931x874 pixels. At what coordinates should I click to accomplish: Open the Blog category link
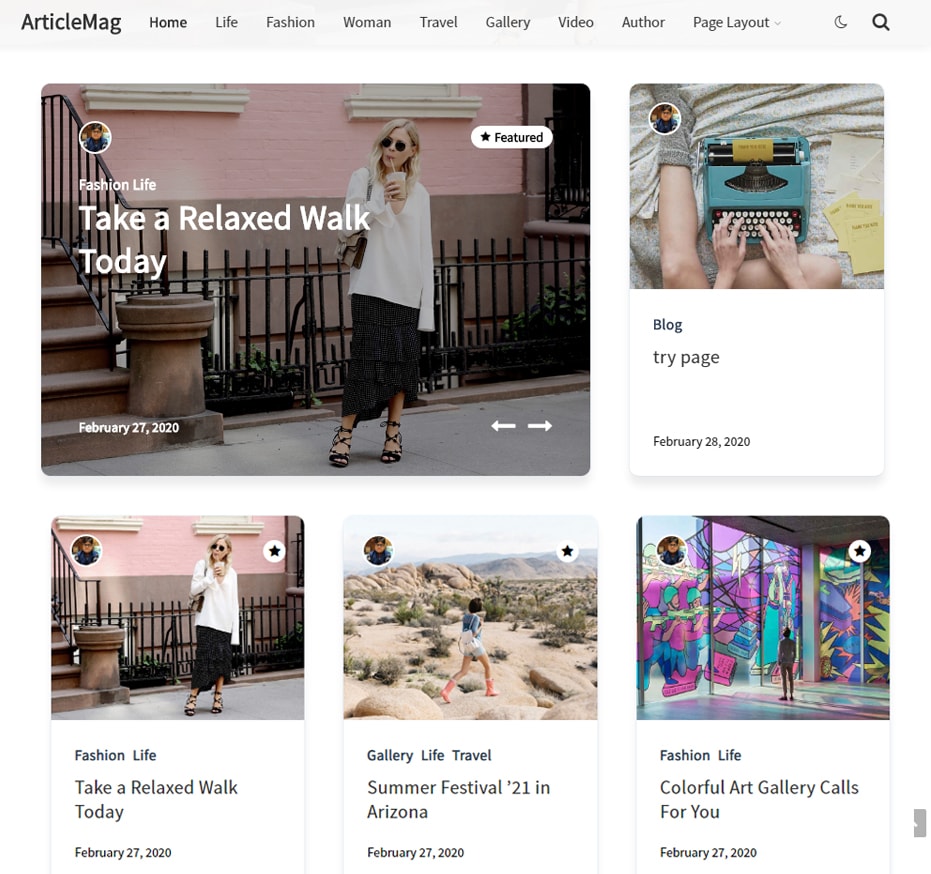(x=667, y=325)
